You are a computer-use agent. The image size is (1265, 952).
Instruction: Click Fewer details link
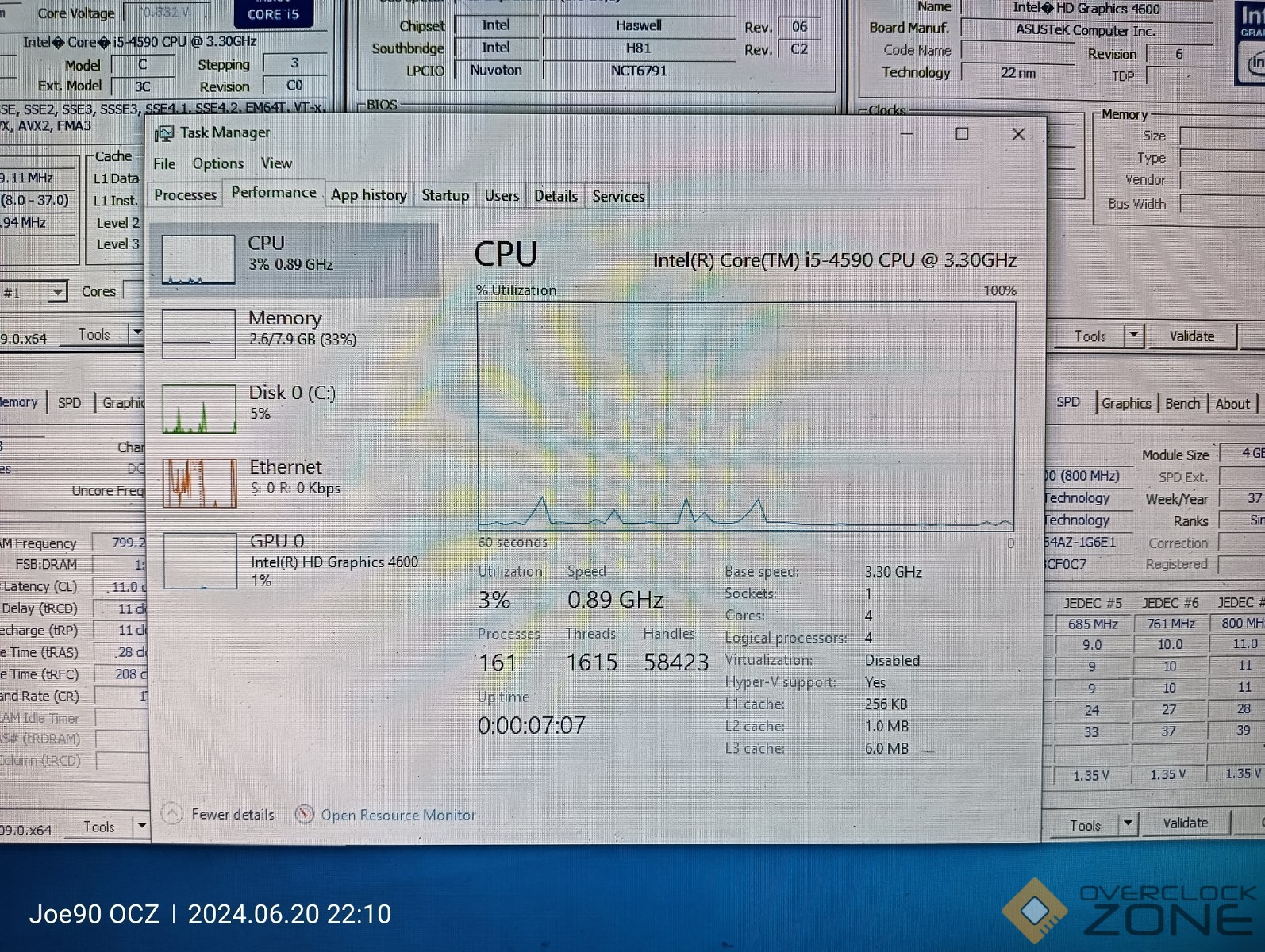pos(233,814)
